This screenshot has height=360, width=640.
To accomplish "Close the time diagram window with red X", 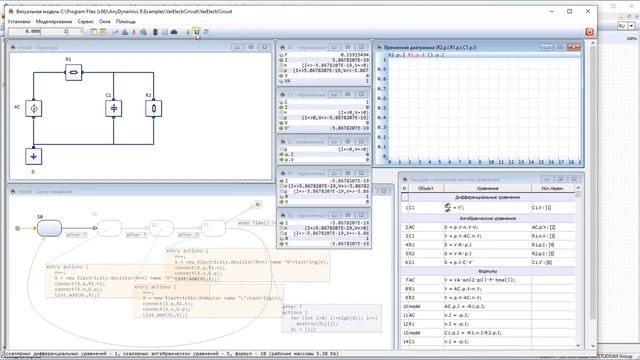I will [x=573, y=47].
